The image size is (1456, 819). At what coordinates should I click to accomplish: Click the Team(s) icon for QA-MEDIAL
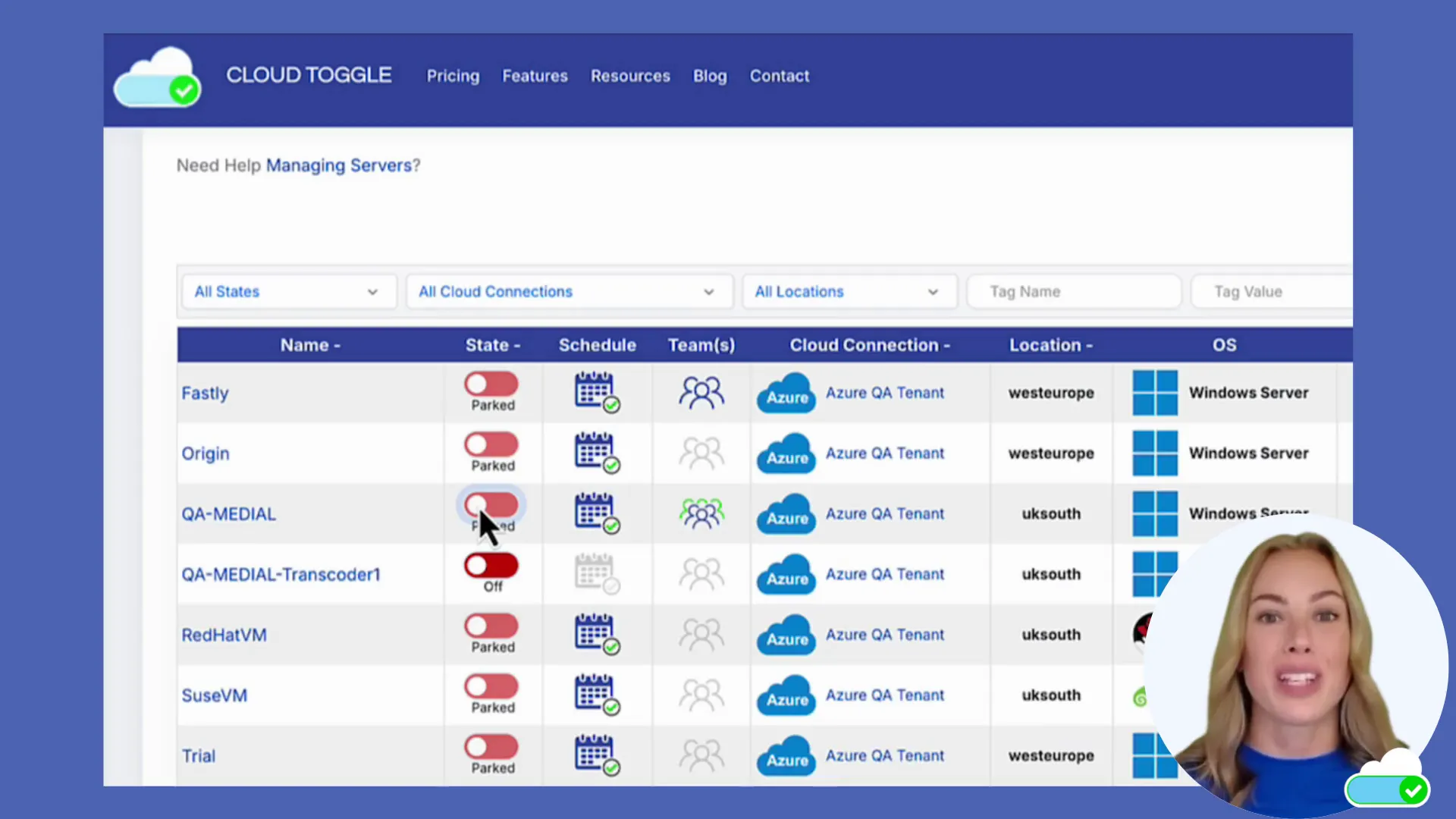coord(701,513)
